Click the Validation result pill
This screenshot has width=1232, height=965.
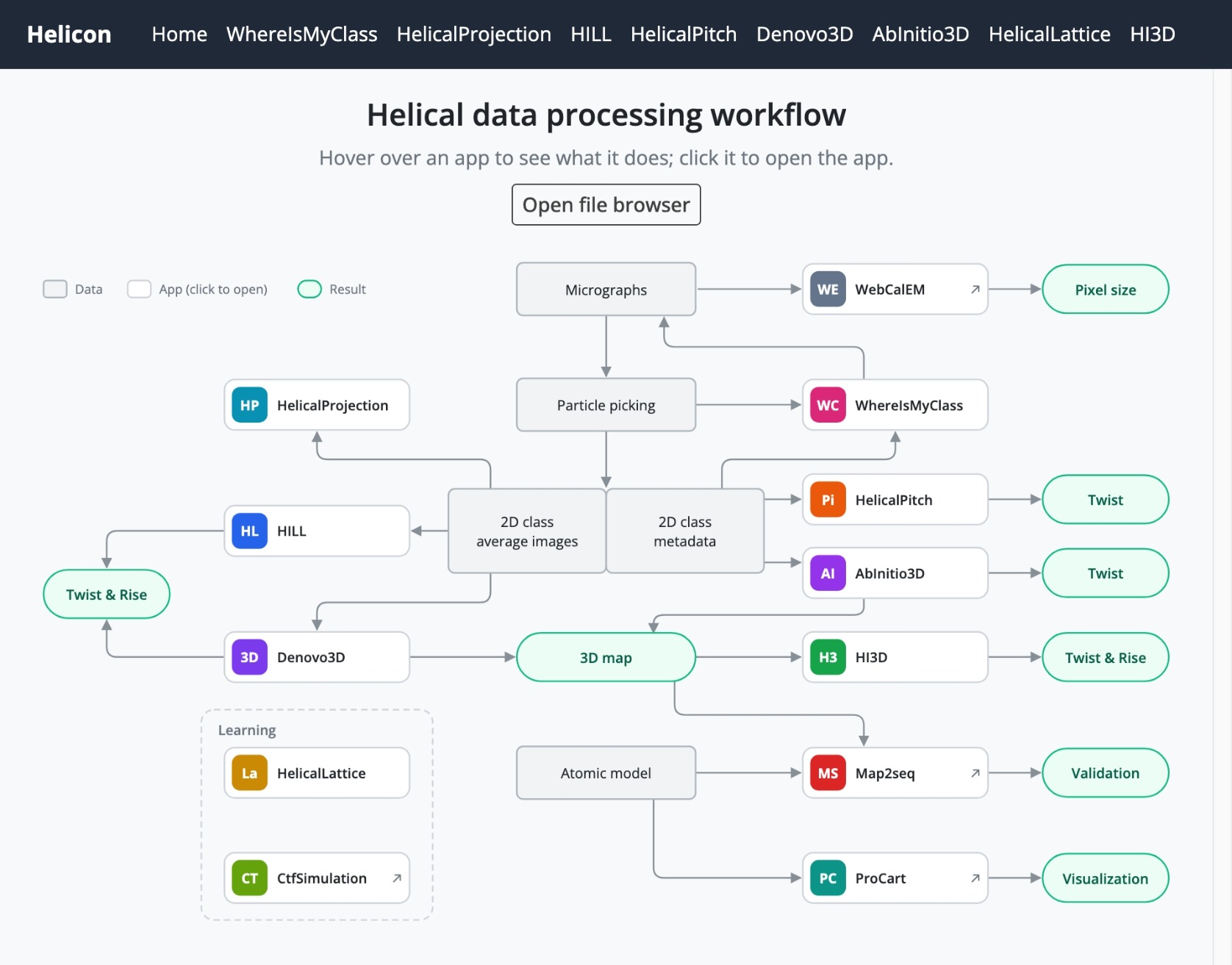(x=1106, y=773)
